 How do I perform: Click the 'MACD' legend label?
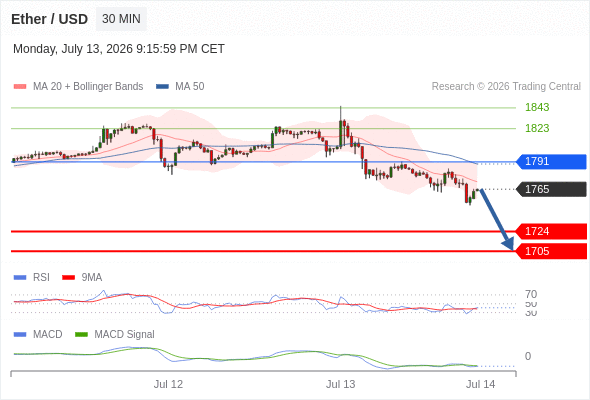[x=48, y=335]
